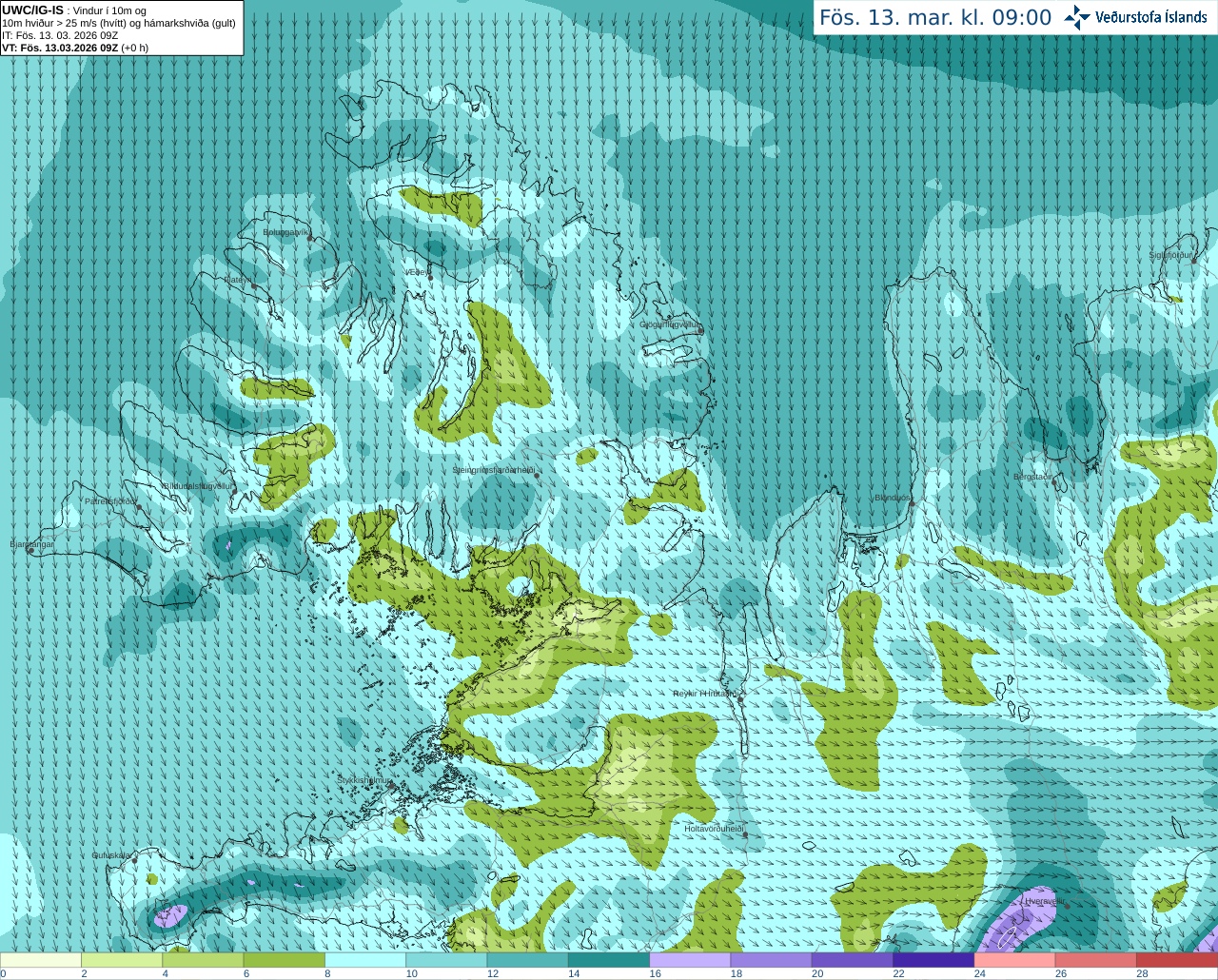This screenshot has height=980, width=1218.
Task: Click the Hveravellir station label
Action: (1043, 901)
